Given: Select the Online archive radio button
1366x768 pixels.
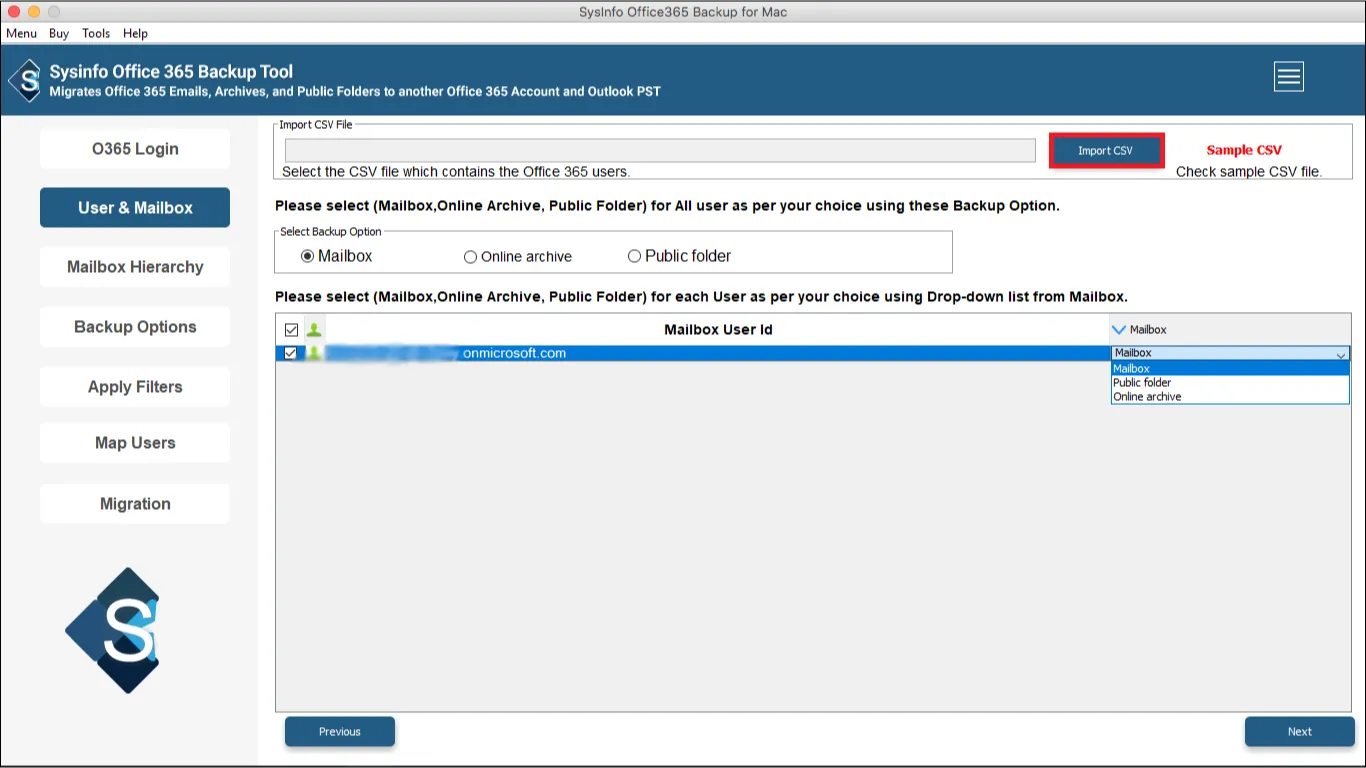Looking at the screenshot, I should pos(470,257).
